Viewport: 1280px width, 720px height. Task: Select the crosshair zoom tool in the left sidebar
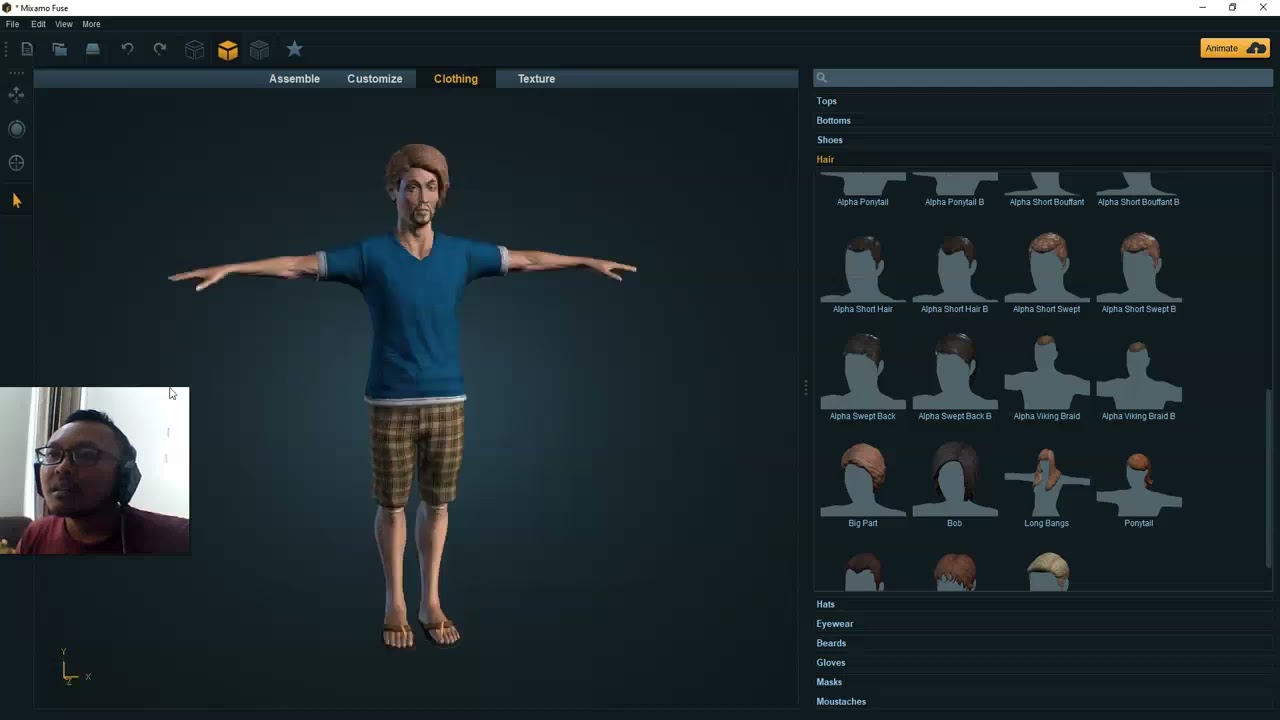(x=16, y=163)
